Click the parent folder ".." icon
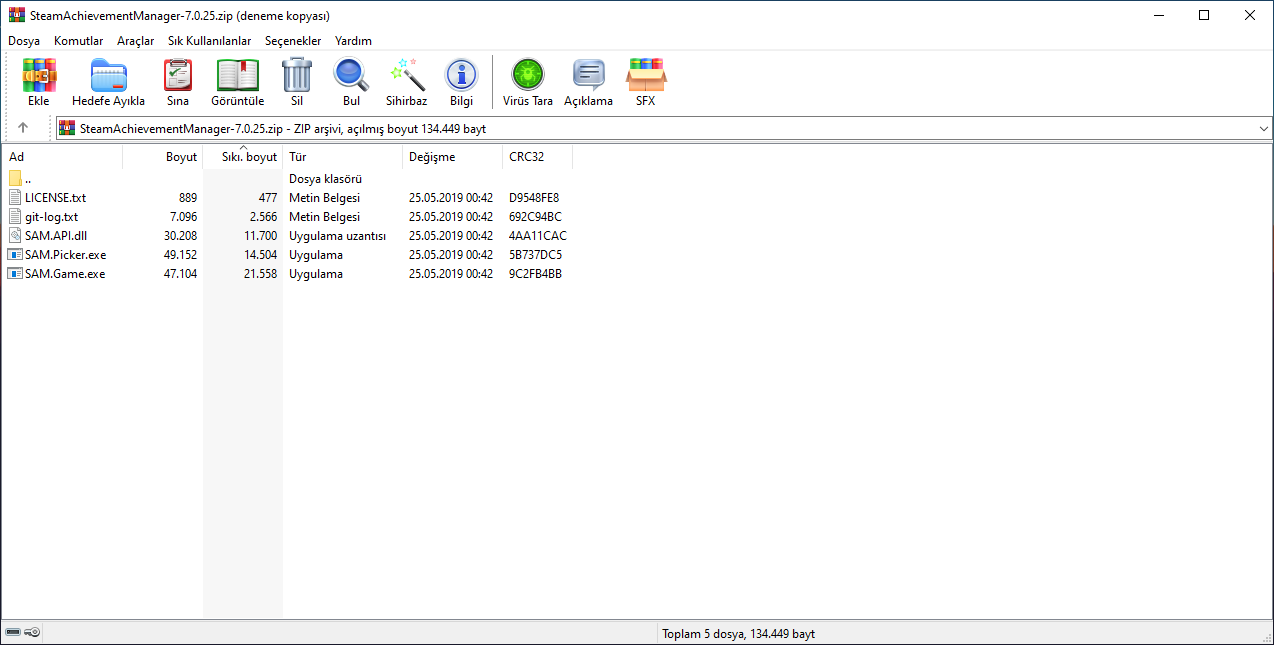Screen dimensions: 1274x645 coord(15,179)
